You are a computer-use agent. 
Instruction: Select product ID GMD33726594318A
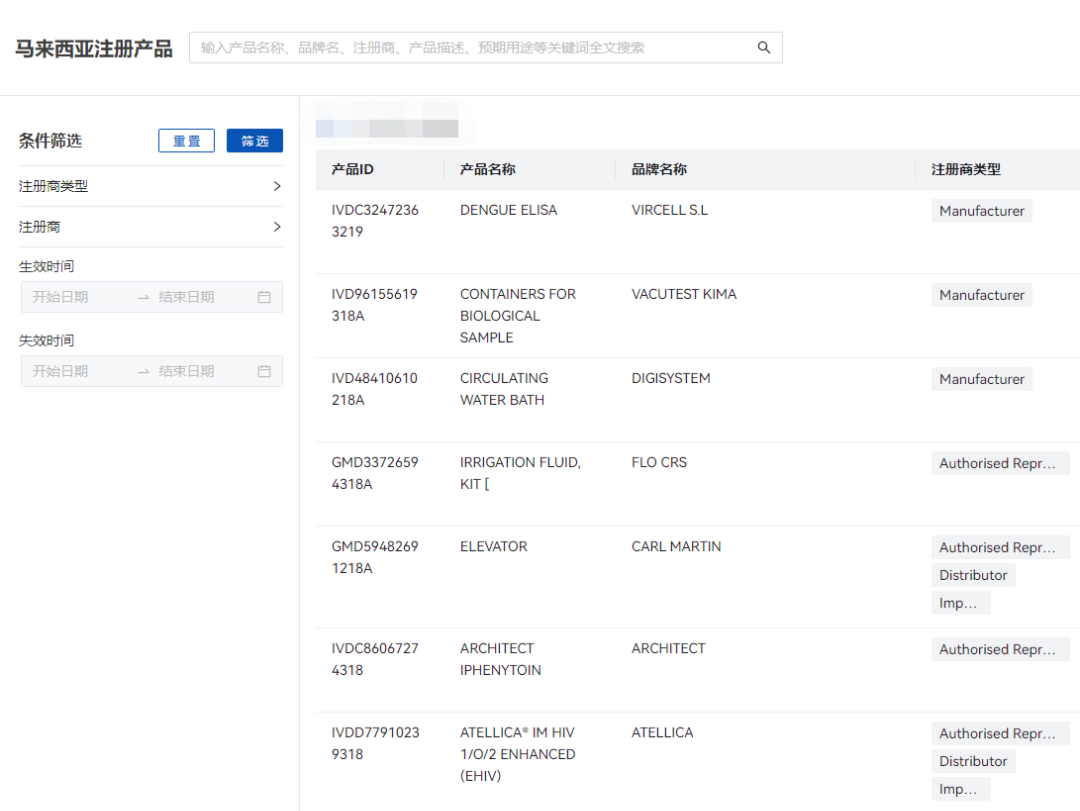[375, 473]
